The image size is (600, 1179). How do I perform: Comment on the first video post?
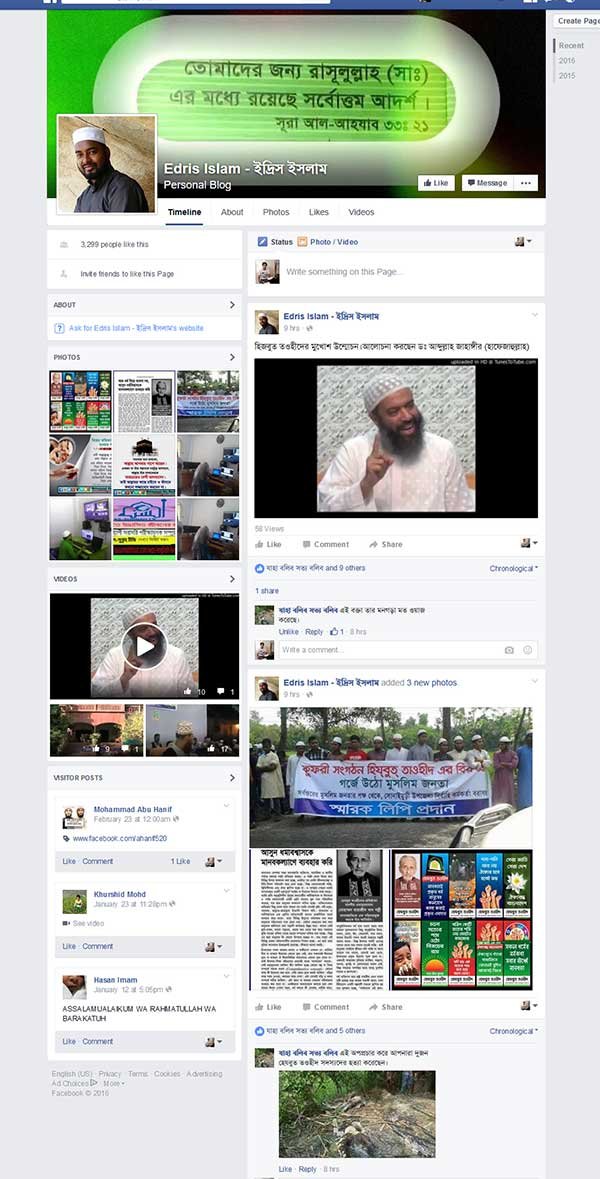326,544
